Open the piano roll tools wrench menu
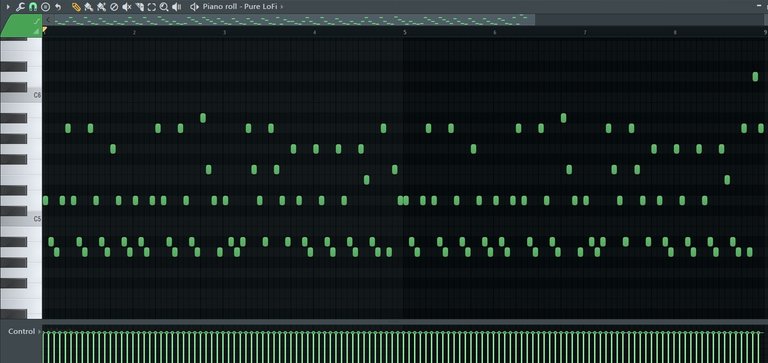 [x=20, y=7]
